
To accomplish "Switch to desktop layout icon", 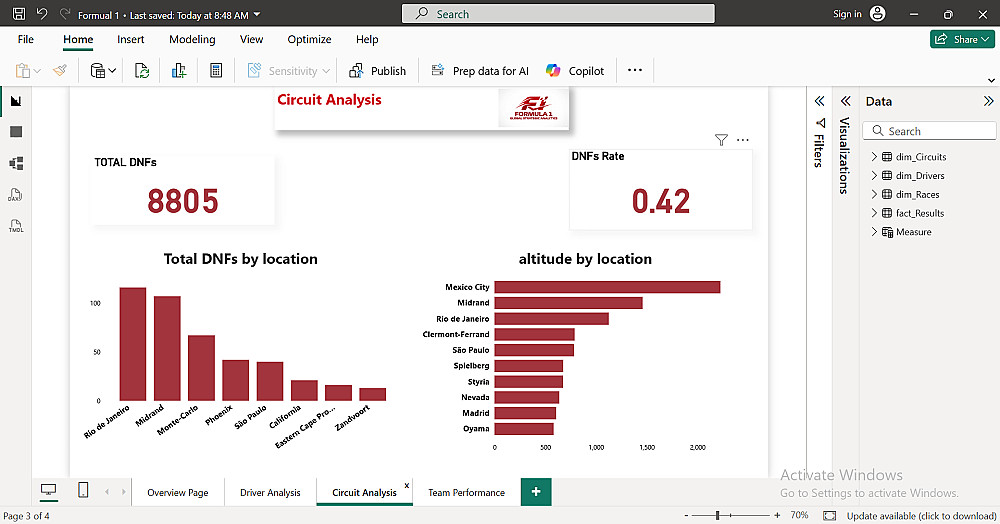I will coord(48,490).
